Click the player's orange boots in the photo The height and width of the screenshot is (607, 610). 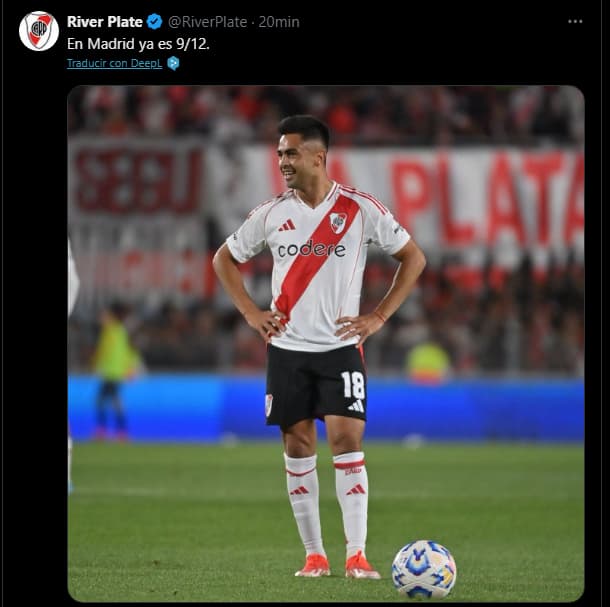coord(337,566)
